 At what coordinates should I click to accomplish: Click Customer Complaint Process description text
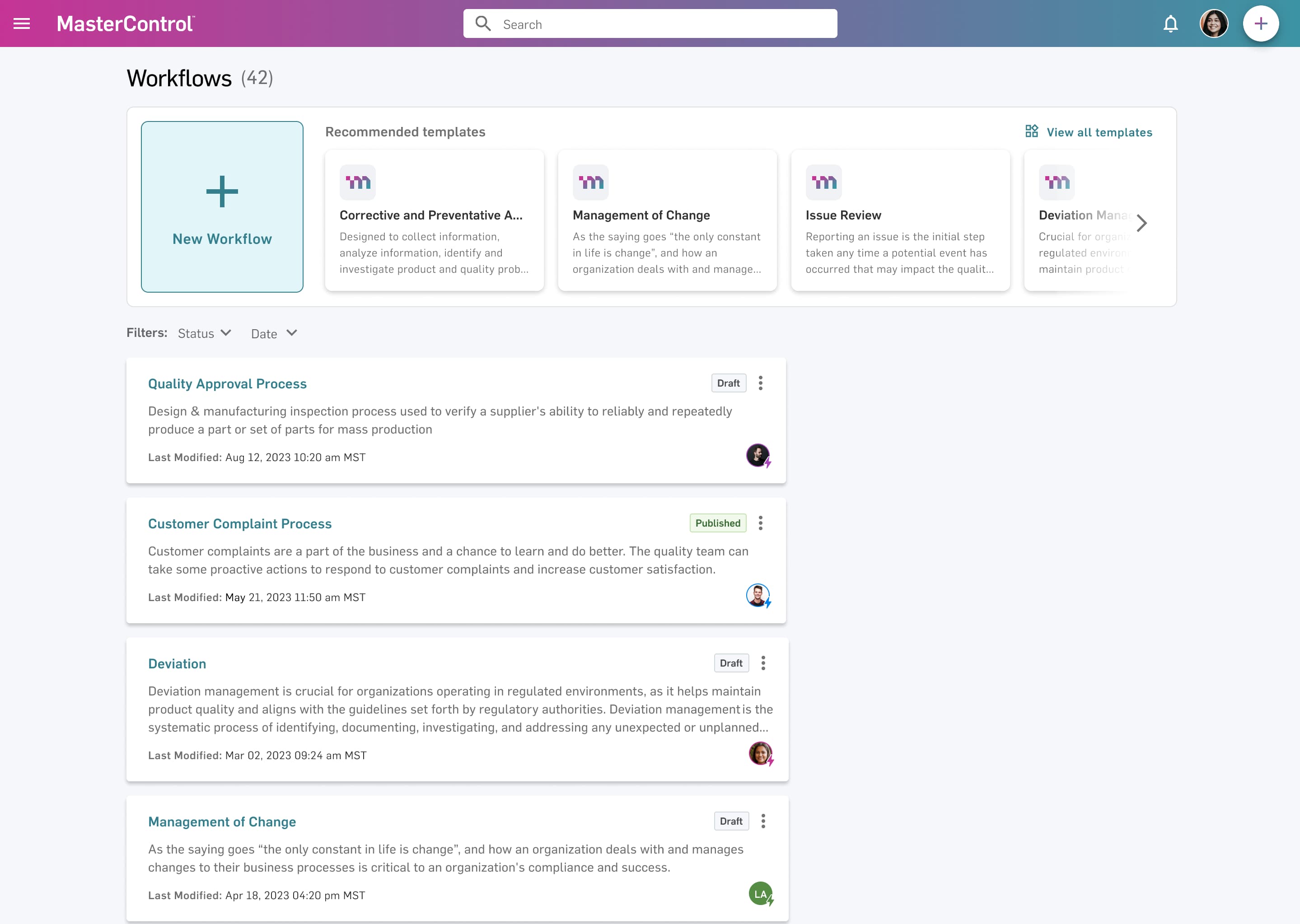(449, 560)
